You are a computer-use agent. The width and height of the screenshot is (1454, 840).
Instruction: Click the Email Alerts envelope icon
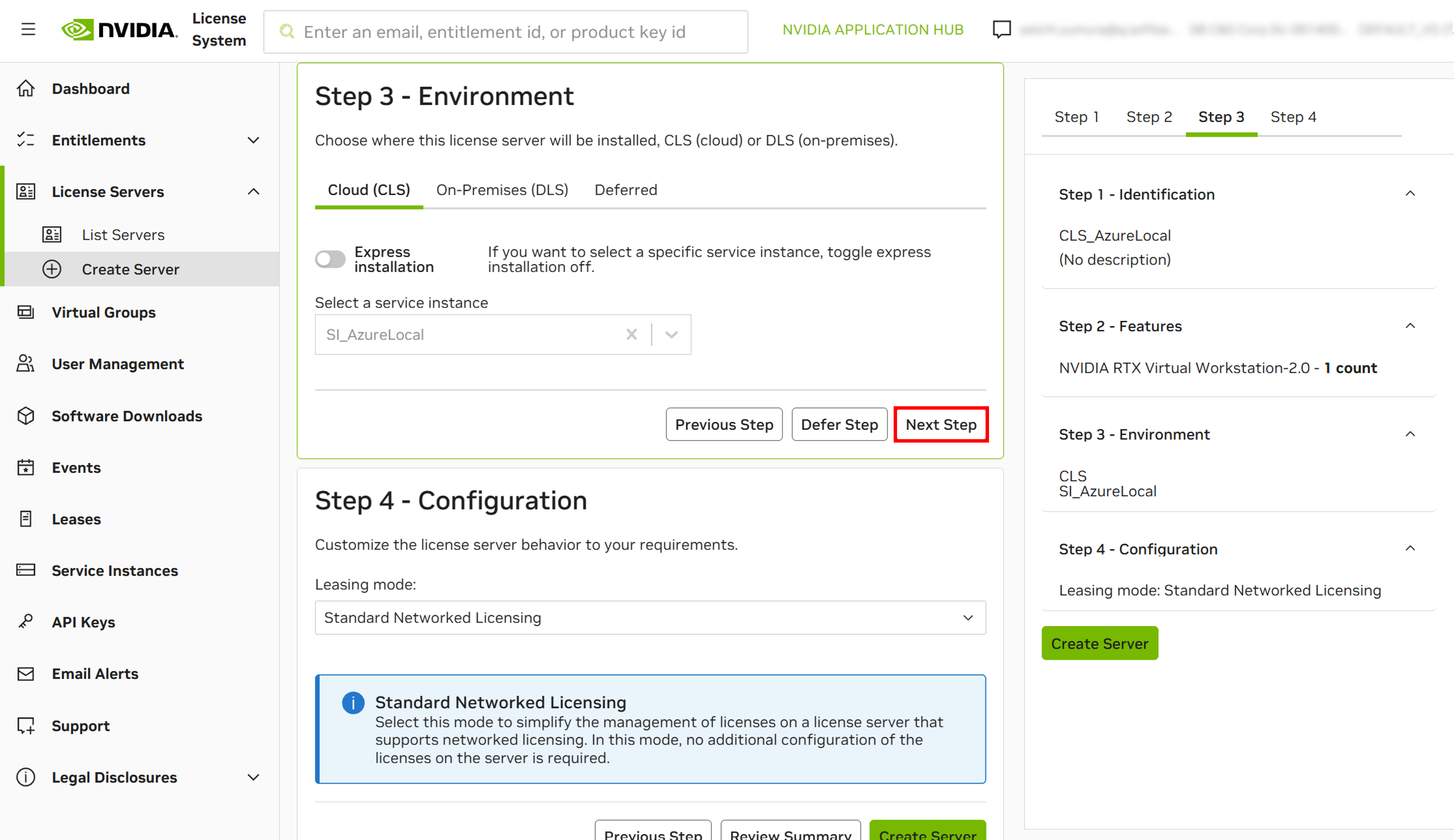click(x=26, y=674)
